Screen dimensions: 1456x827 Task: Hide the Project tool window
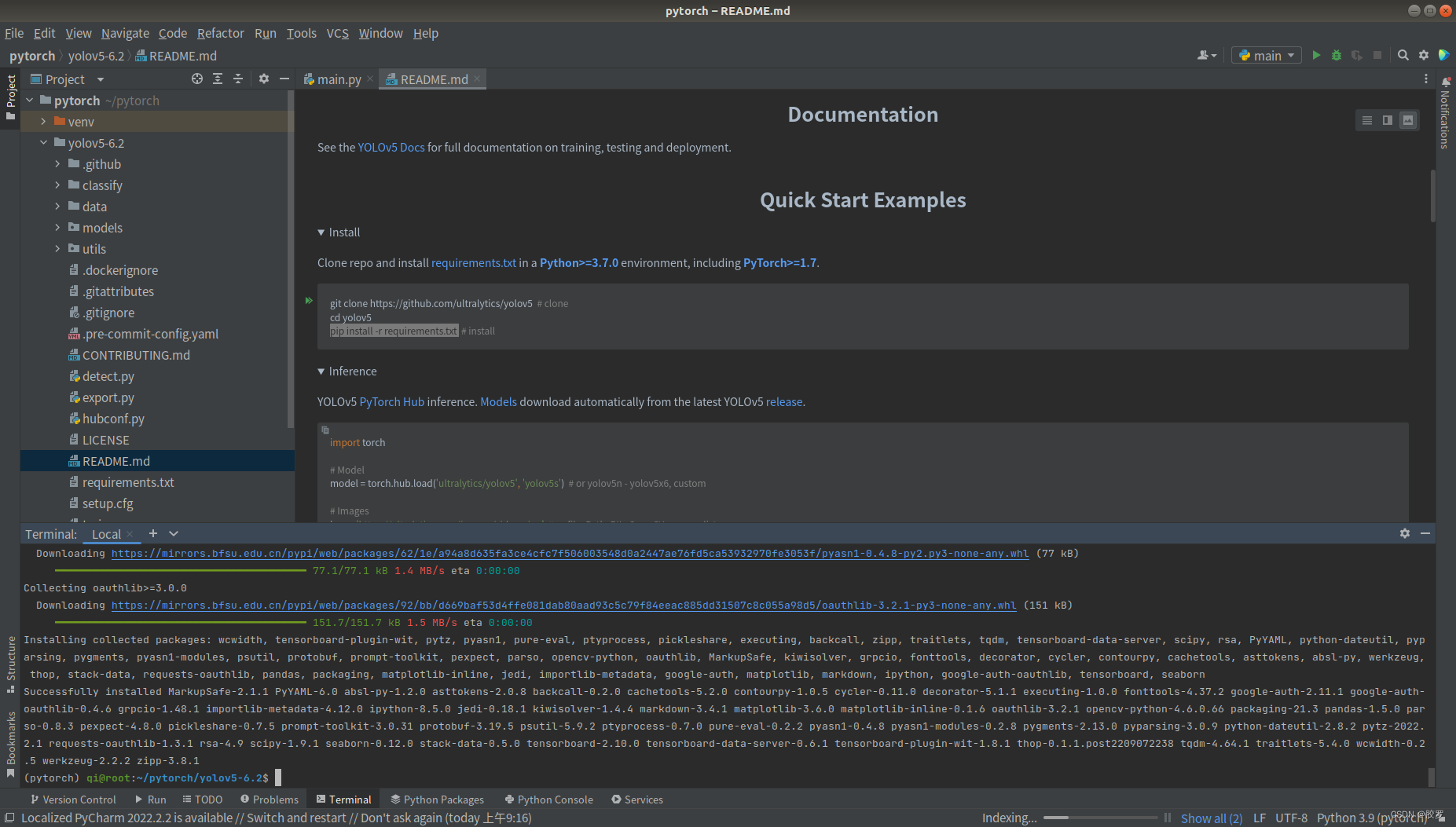[284, 79]
